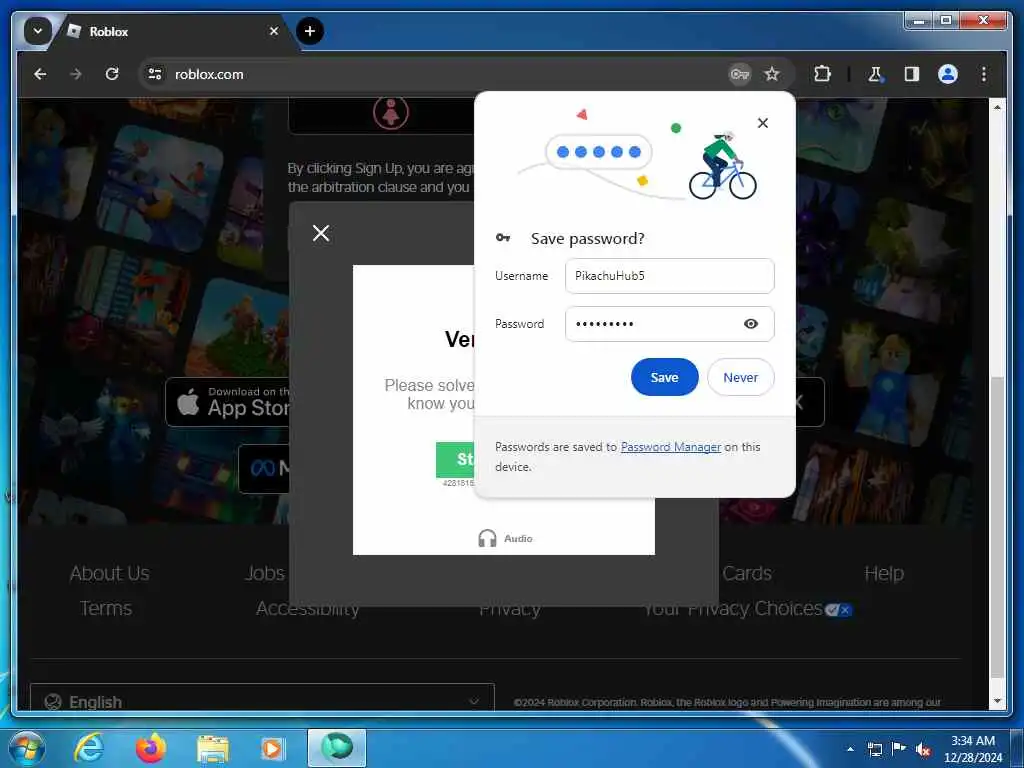The width and height of the screenshot is (1024, 768).
Task: Open Your Privacy Choices link
Action: 748,609
